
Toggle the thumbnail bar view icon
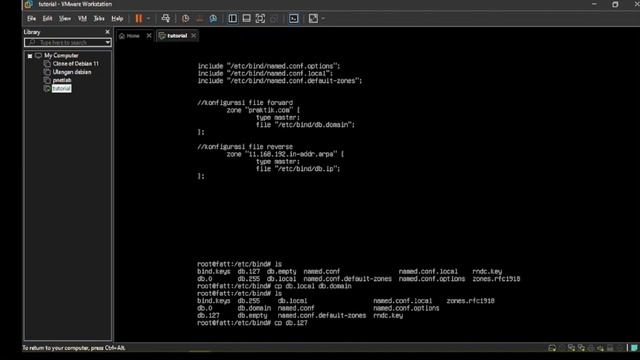(x=246, y=18)
